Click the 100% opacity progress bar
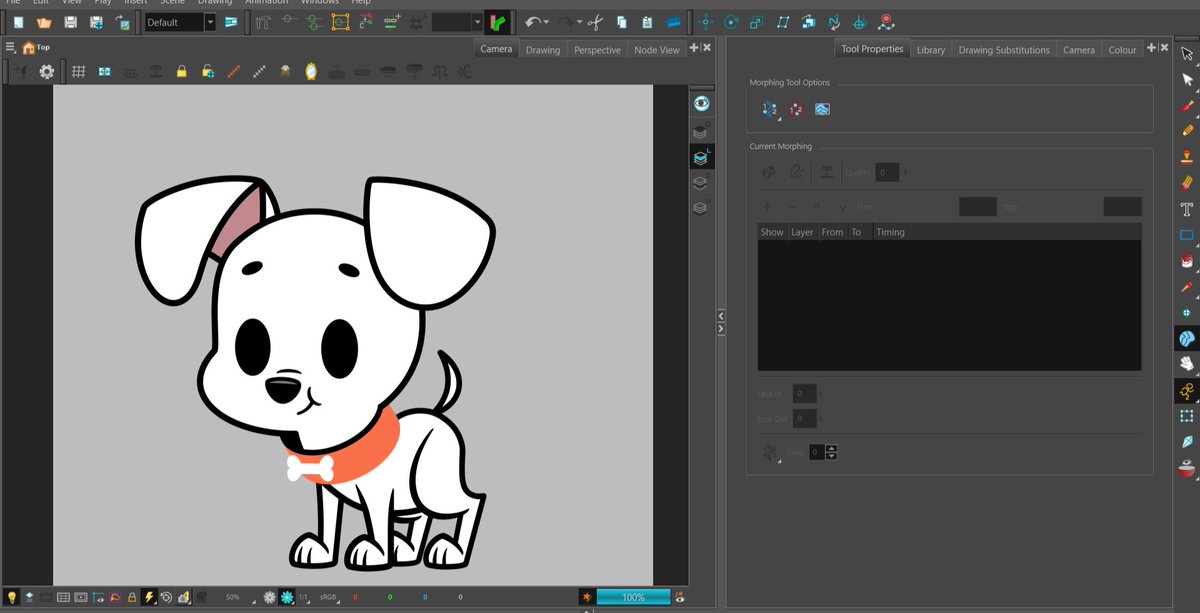The height and width of the screenshot is (613, 1200). (x=633, y=597)
